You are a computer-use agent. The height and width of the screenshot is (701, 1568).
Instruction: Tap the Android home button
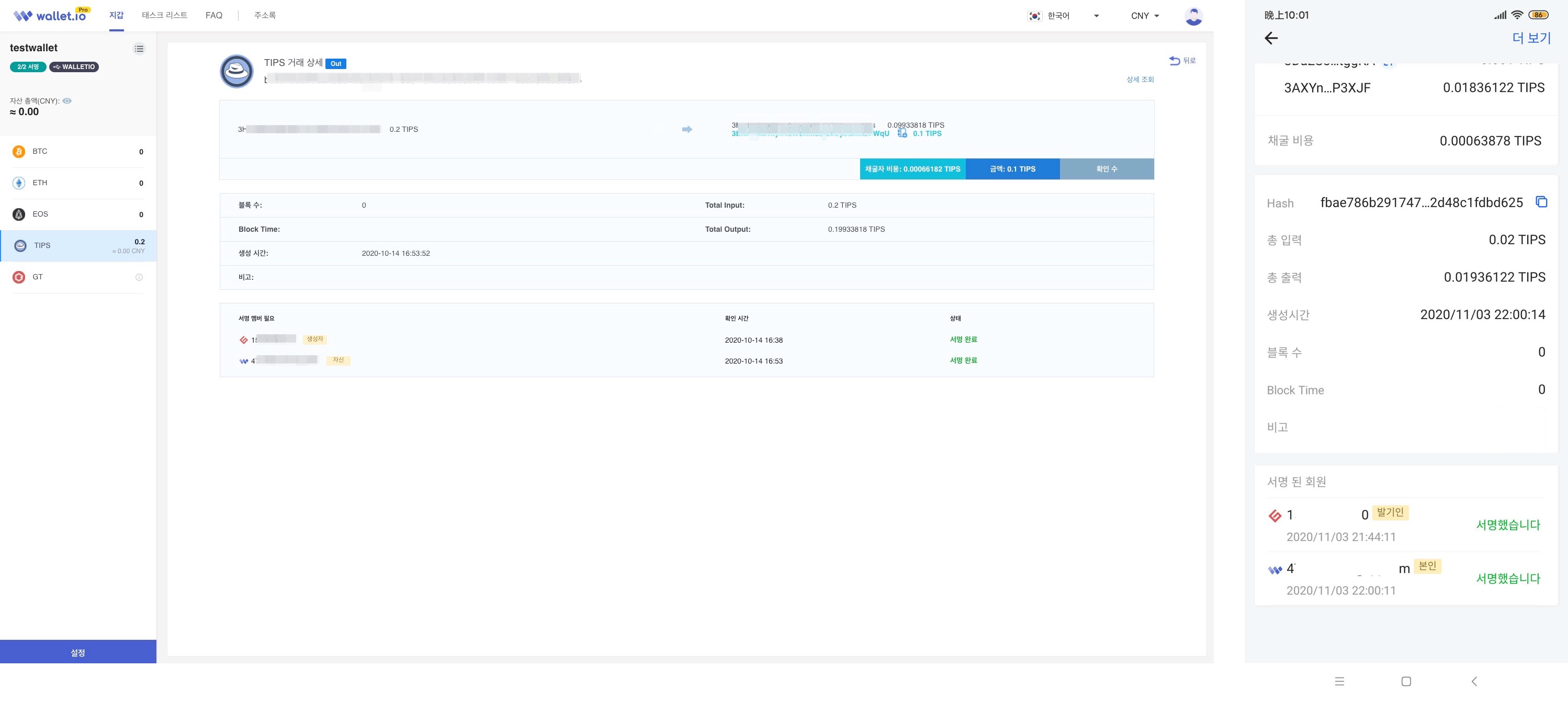point(1406,682)
